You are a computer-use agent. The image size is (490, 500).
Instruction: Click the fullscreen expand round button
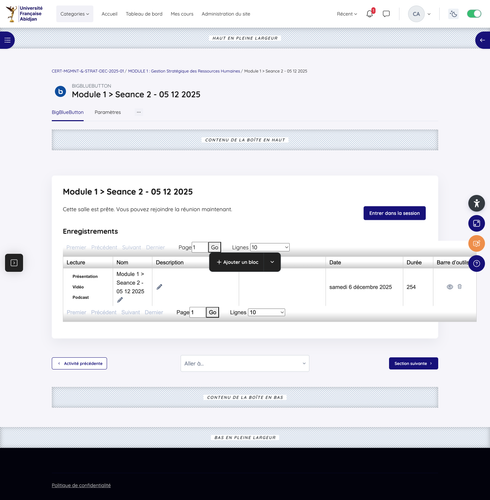coord(477,223)
